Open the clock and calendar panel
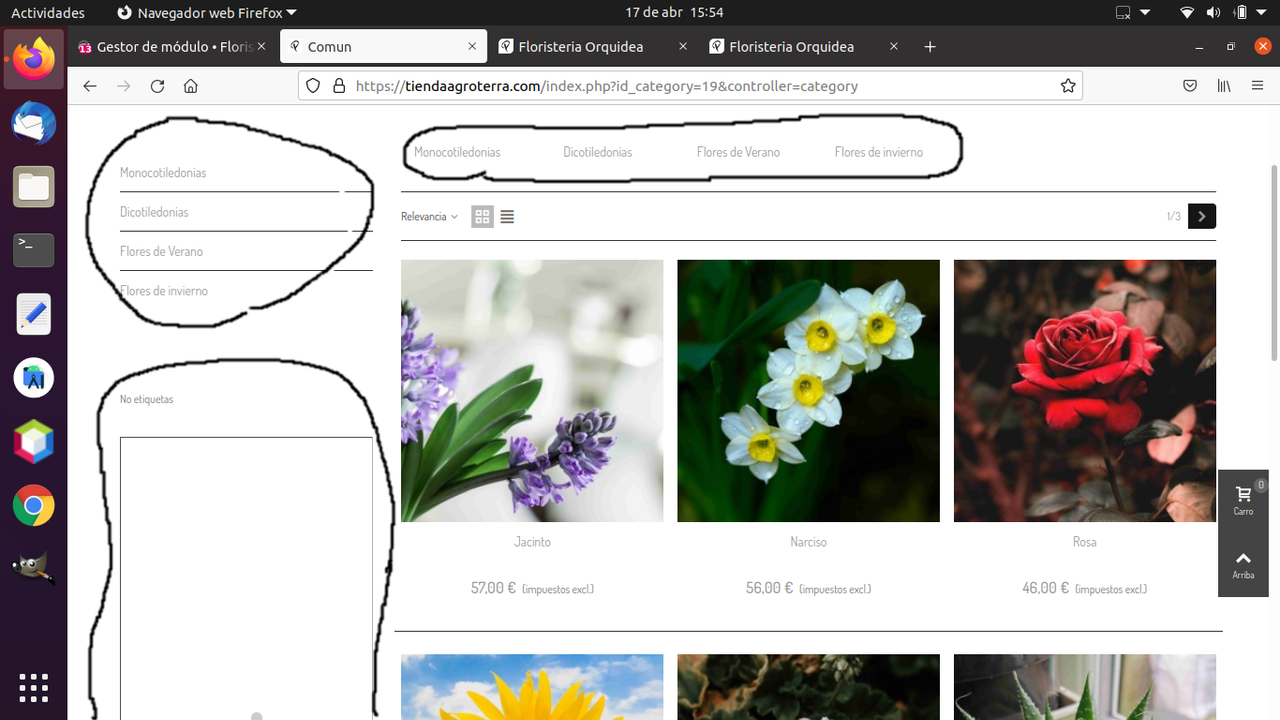Screen dimensions: 1280x720 click(674, 13)
